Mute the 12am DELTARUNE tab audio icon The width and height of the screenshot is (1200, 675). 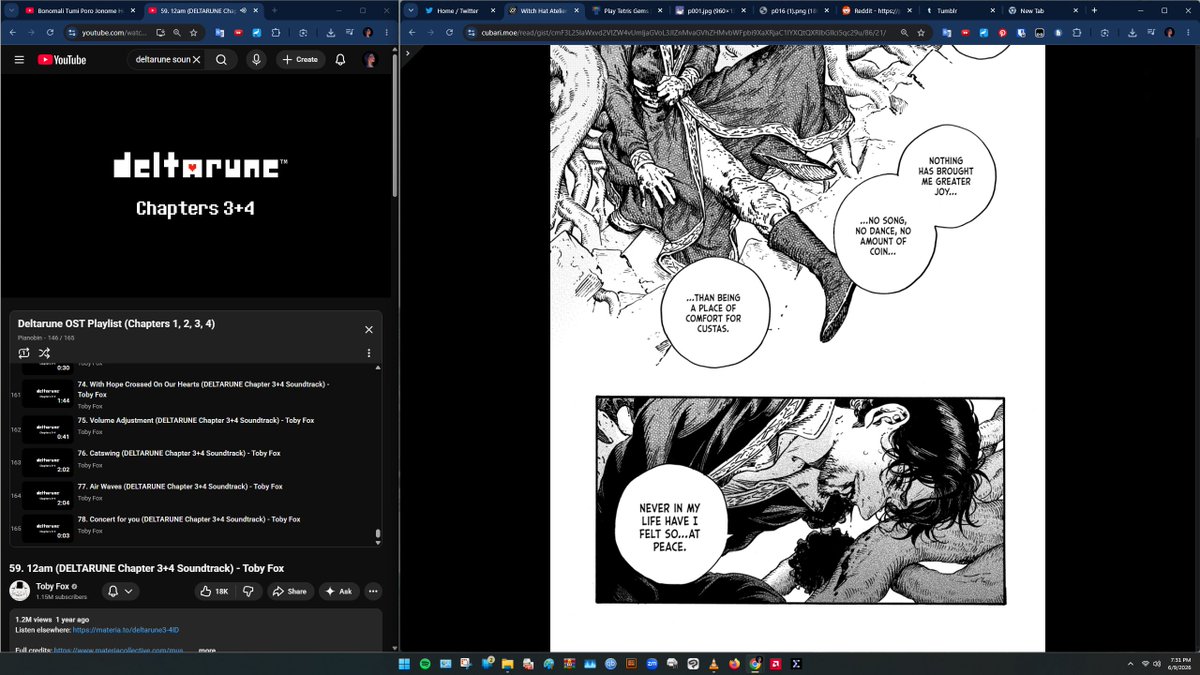point(243,10)
